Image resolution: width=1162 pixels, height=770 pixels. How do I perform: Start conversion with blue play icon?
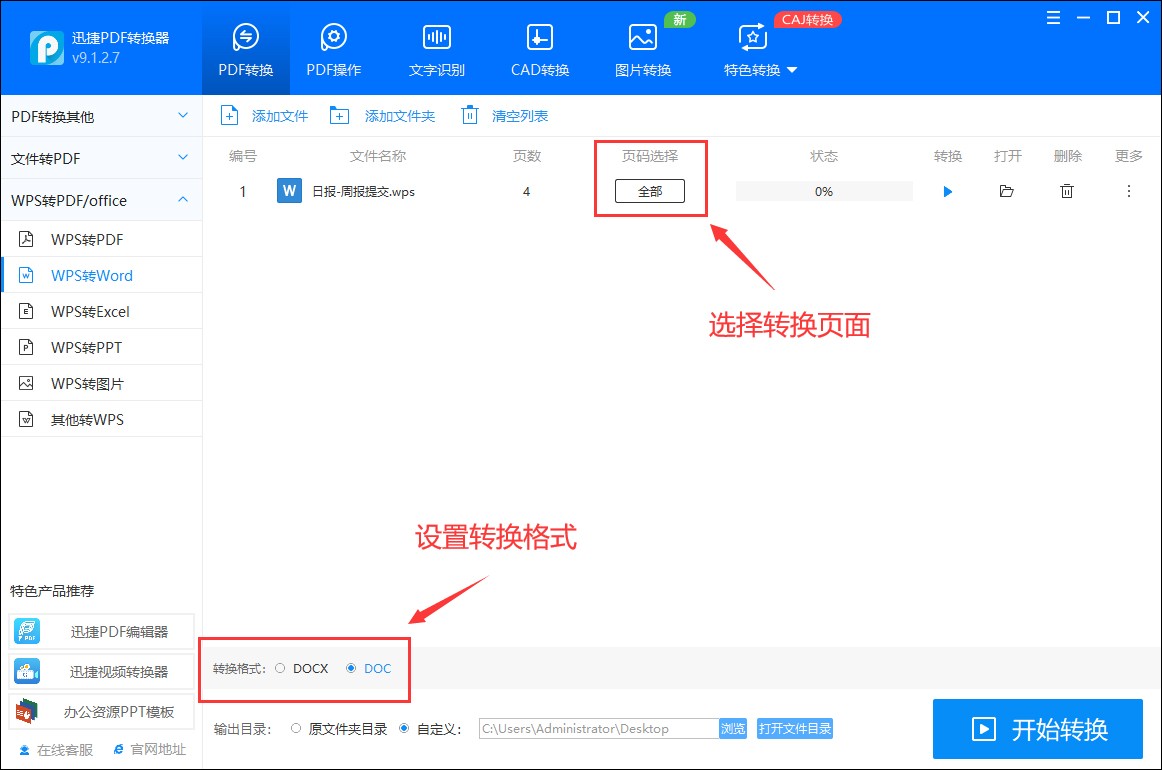(x=948, y=192)
